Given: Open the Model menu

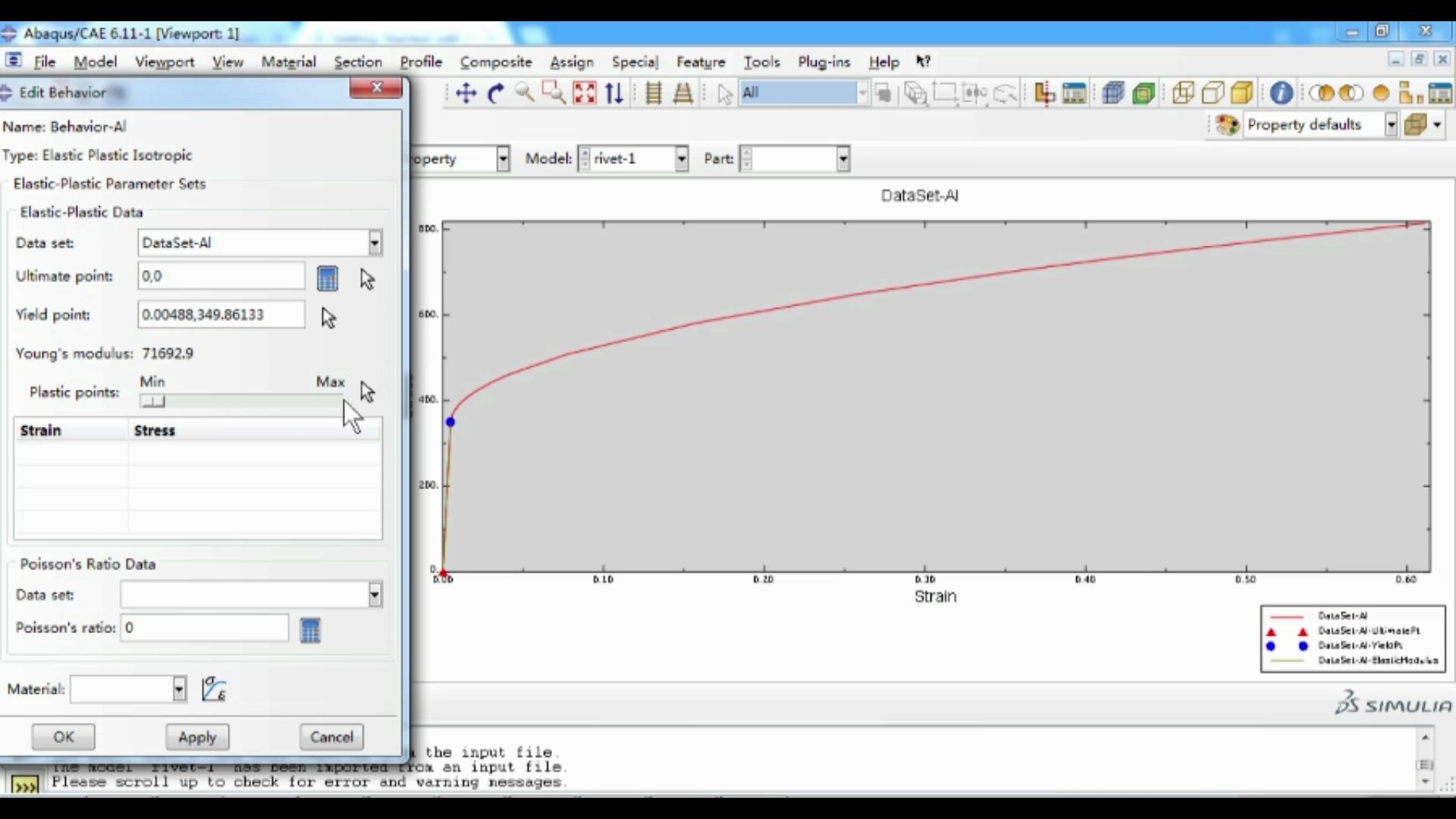Looking at the screenshot, I should pos(95,61).
